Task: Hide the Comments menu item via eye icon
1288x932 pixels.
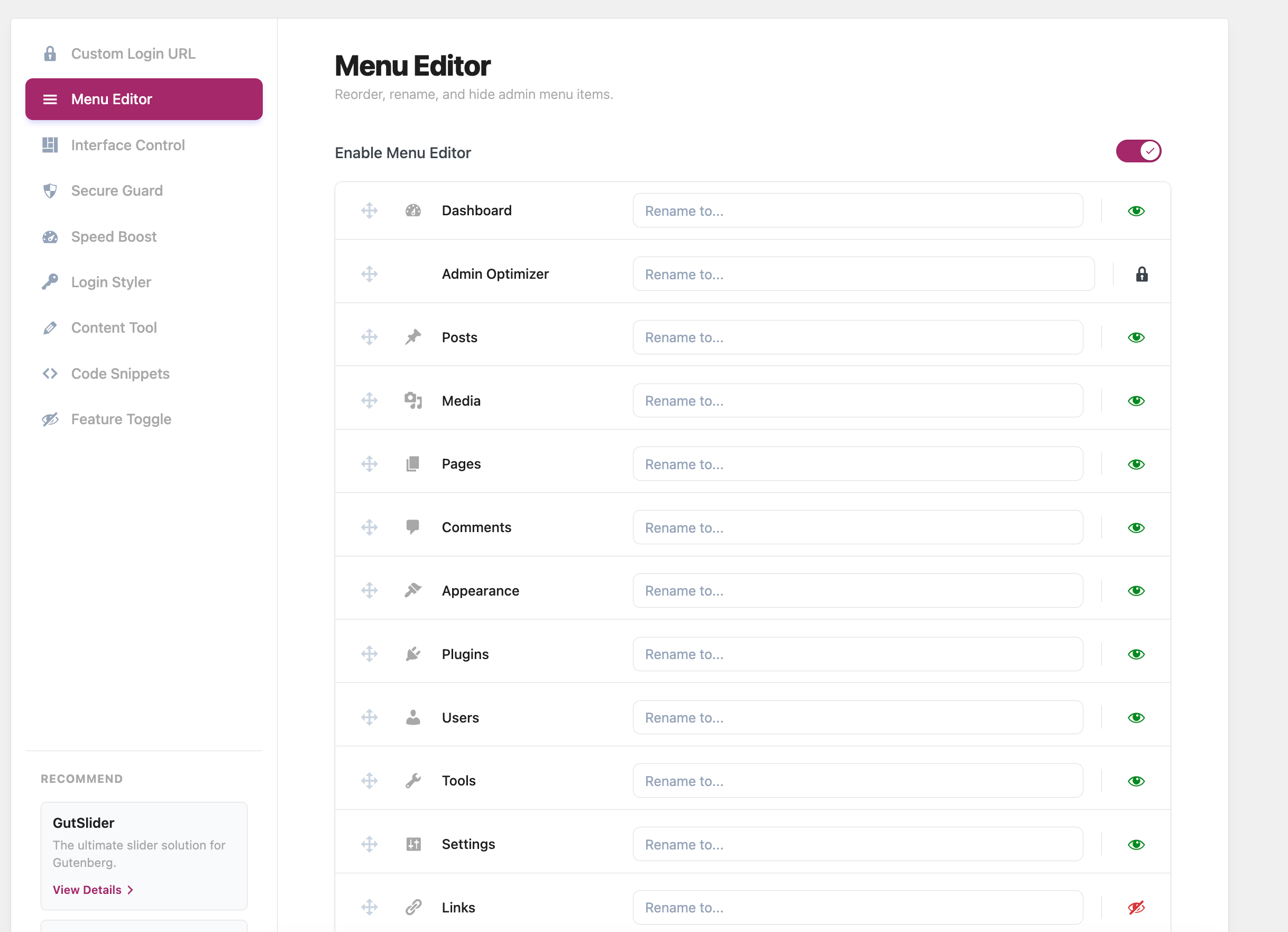Action: tap(1136, 528)
